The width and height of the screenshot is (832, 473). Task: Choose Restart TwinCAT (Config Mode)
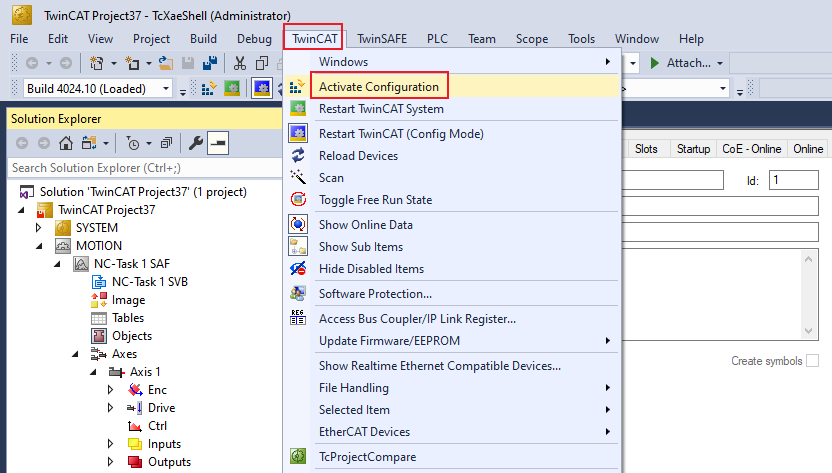[x=454, y=134]
